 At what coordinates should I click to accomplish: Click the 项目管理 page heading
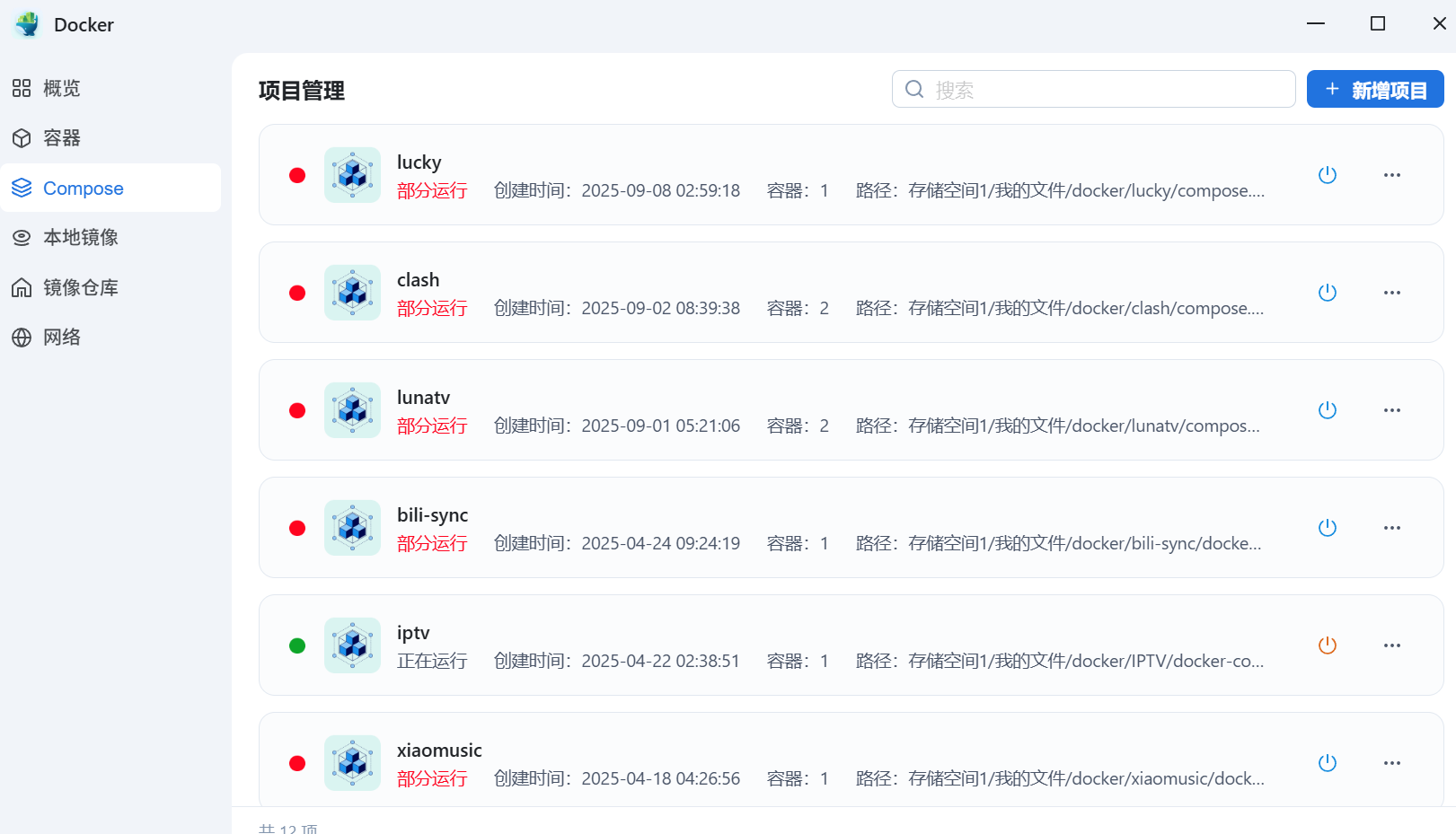(302, 91)
